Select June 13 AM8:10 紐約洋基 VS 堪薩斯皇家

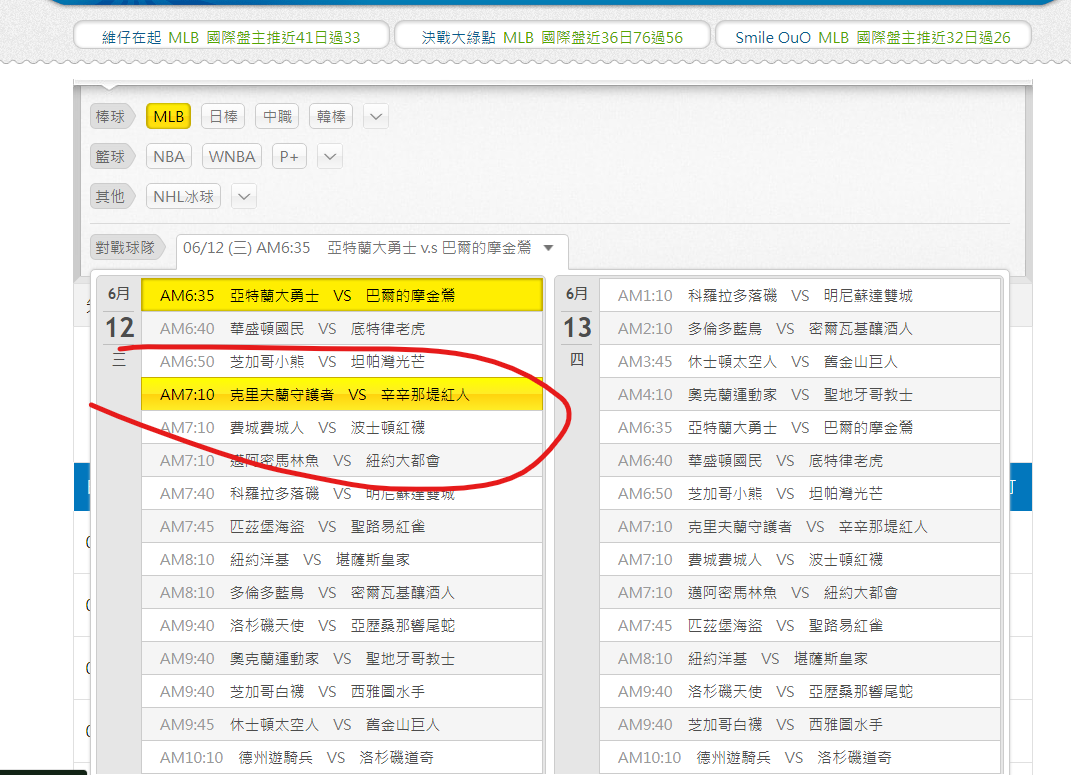point(800,659)
